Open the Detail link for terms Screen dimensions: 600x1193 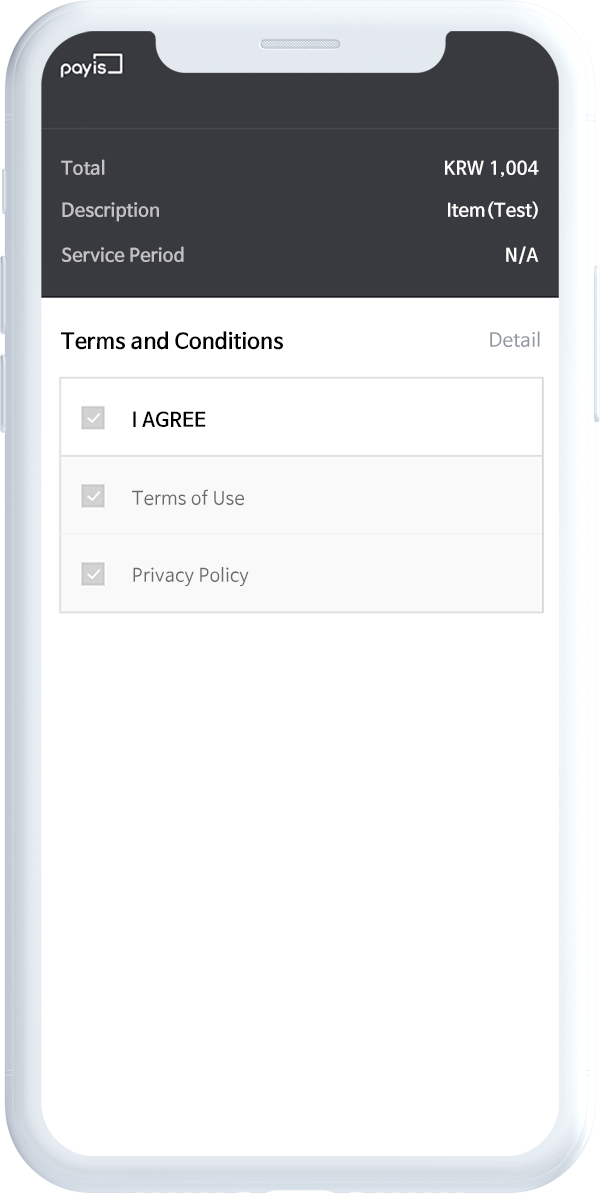click(x=514, y=339)
